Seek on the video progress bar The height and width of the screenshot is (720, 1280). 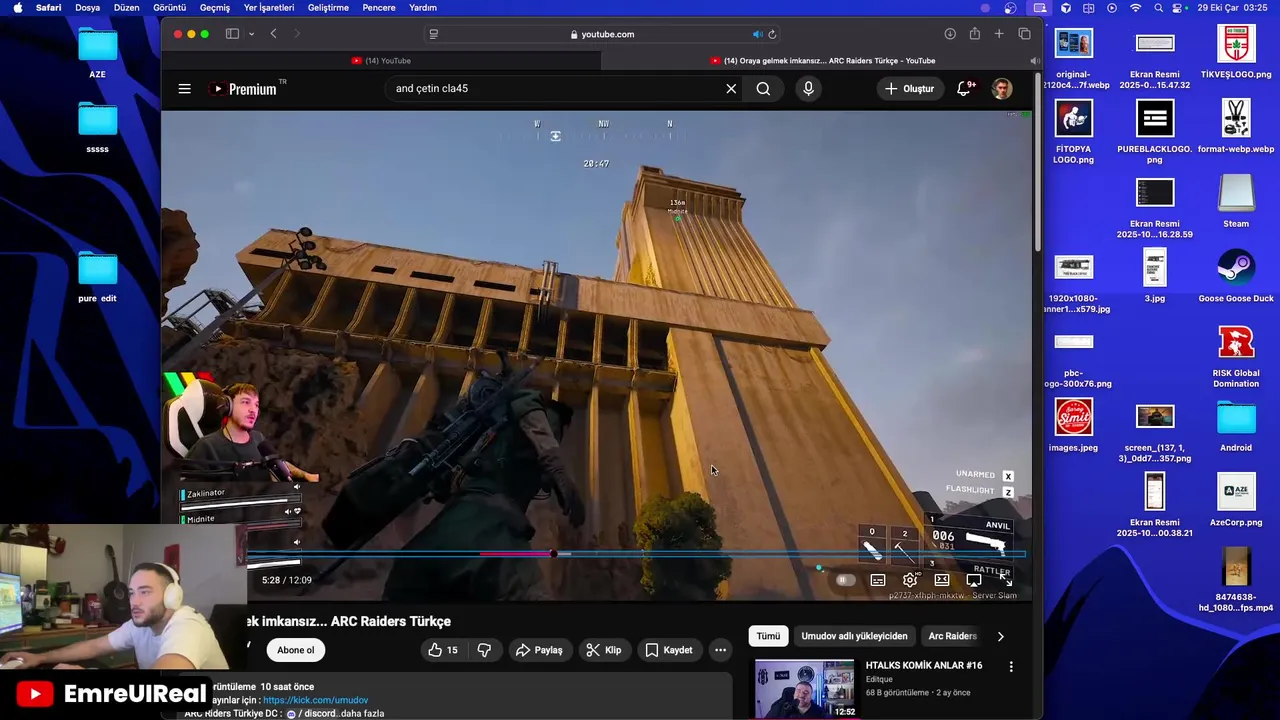click(636, 554)
